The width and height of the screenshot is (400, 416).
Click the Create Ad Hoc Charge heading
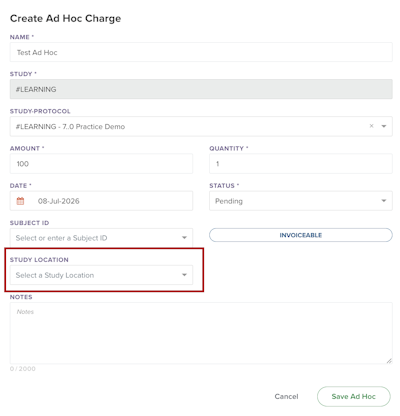coord(65,18)
